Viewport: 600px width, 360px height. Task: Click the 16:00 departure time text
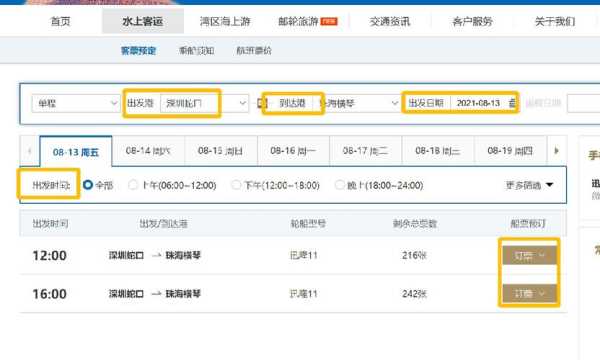tap(50, 294)
